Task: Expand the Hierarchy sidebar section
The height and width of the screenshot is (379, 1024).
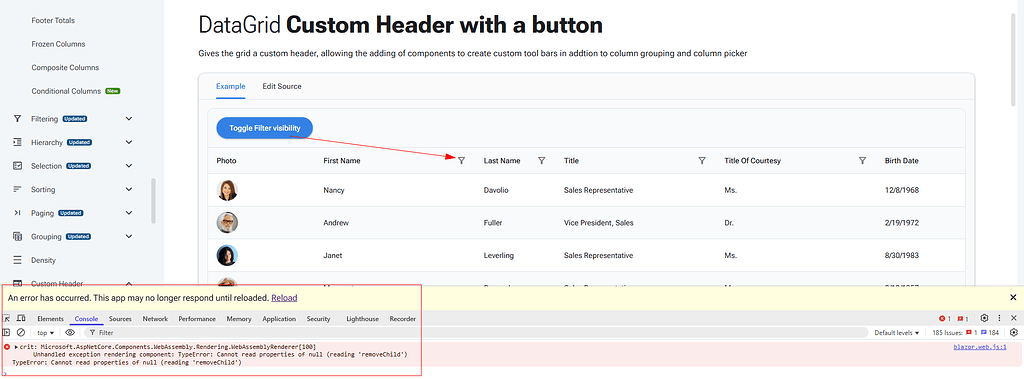Action: (x=129, y=142)
